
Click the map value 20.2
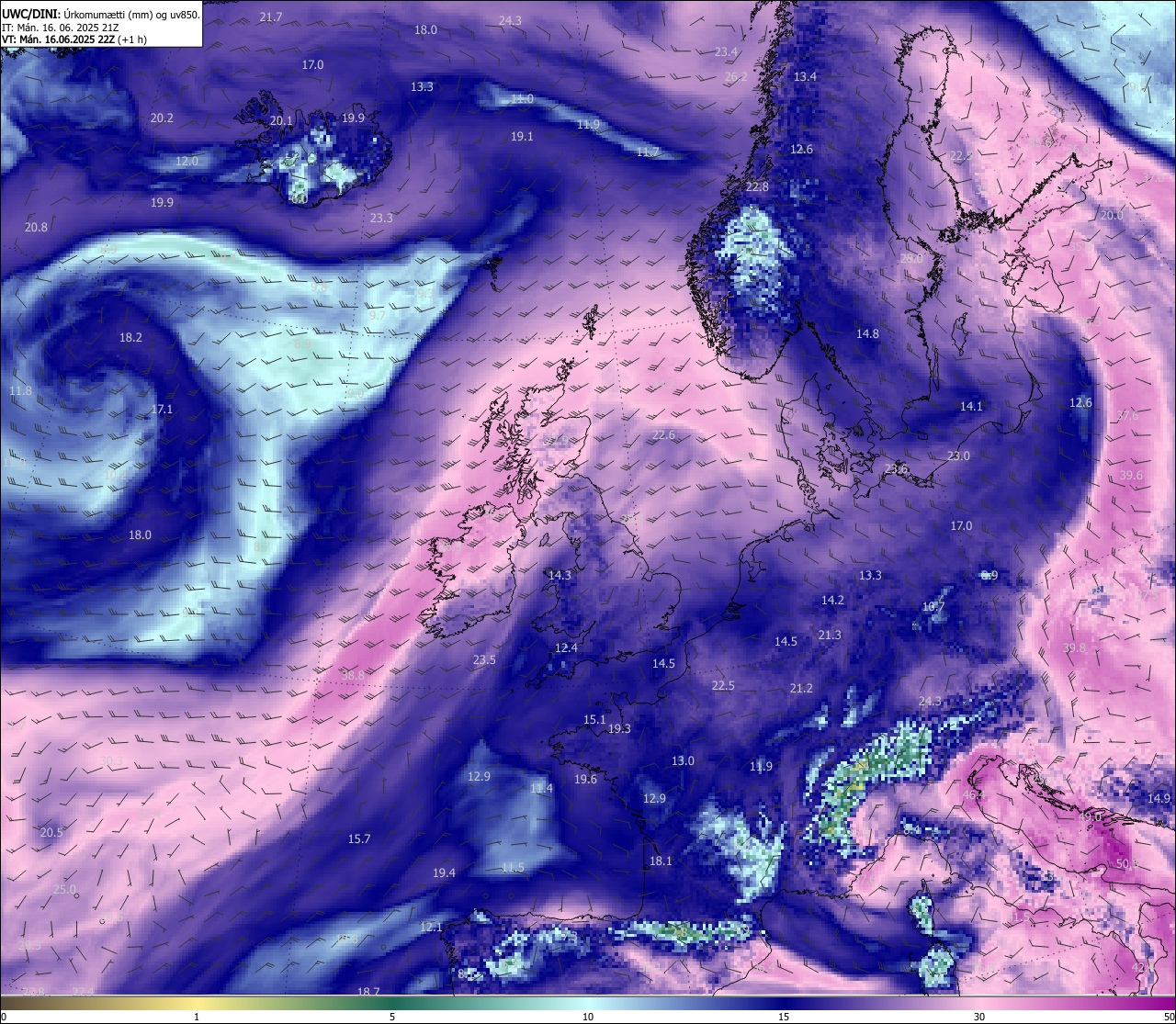coord(162,118)
